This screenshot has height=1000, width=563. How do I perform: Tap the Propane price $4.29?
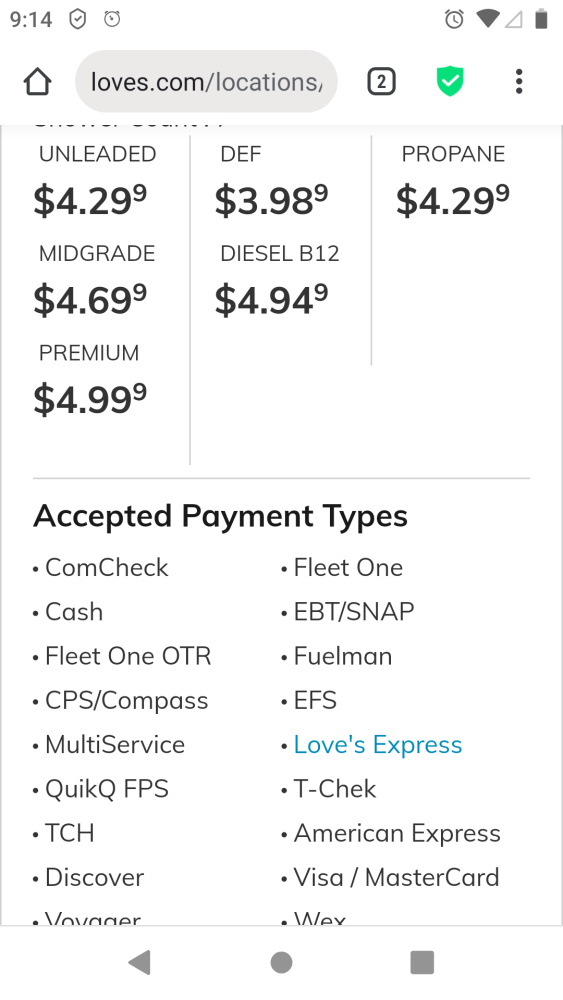453,200
